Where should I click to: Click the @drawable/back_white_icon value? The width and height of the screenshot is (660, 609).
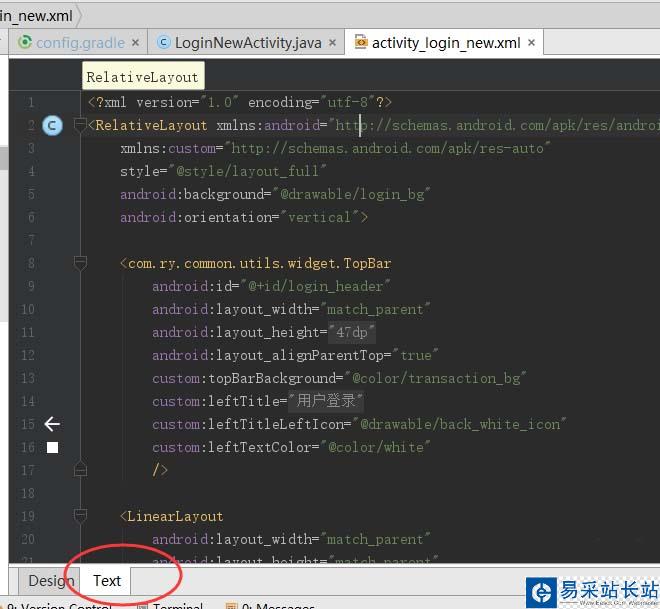tap(460, 424)
